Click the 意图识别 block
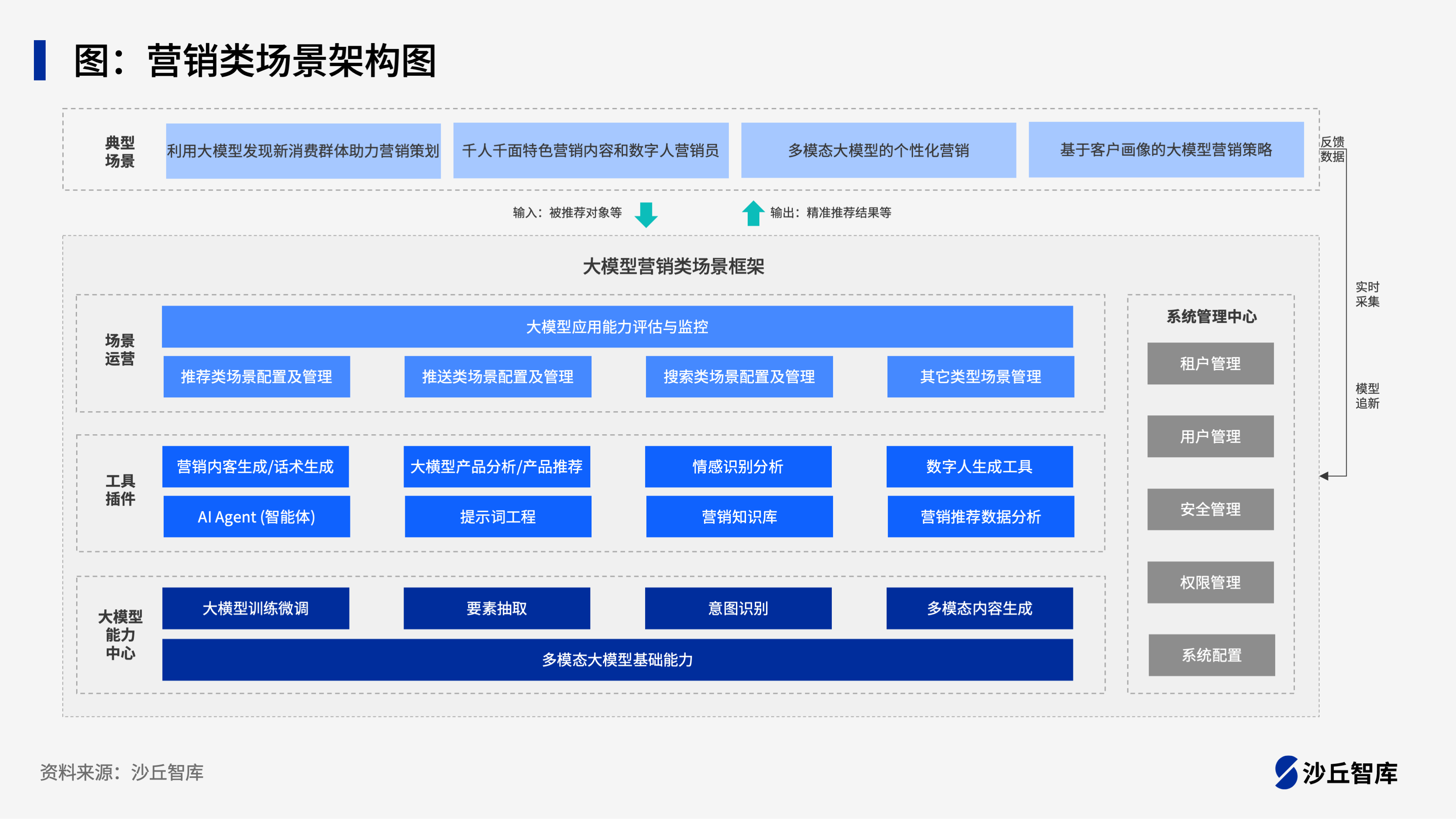1456x819 pixels. pos(738,608)
